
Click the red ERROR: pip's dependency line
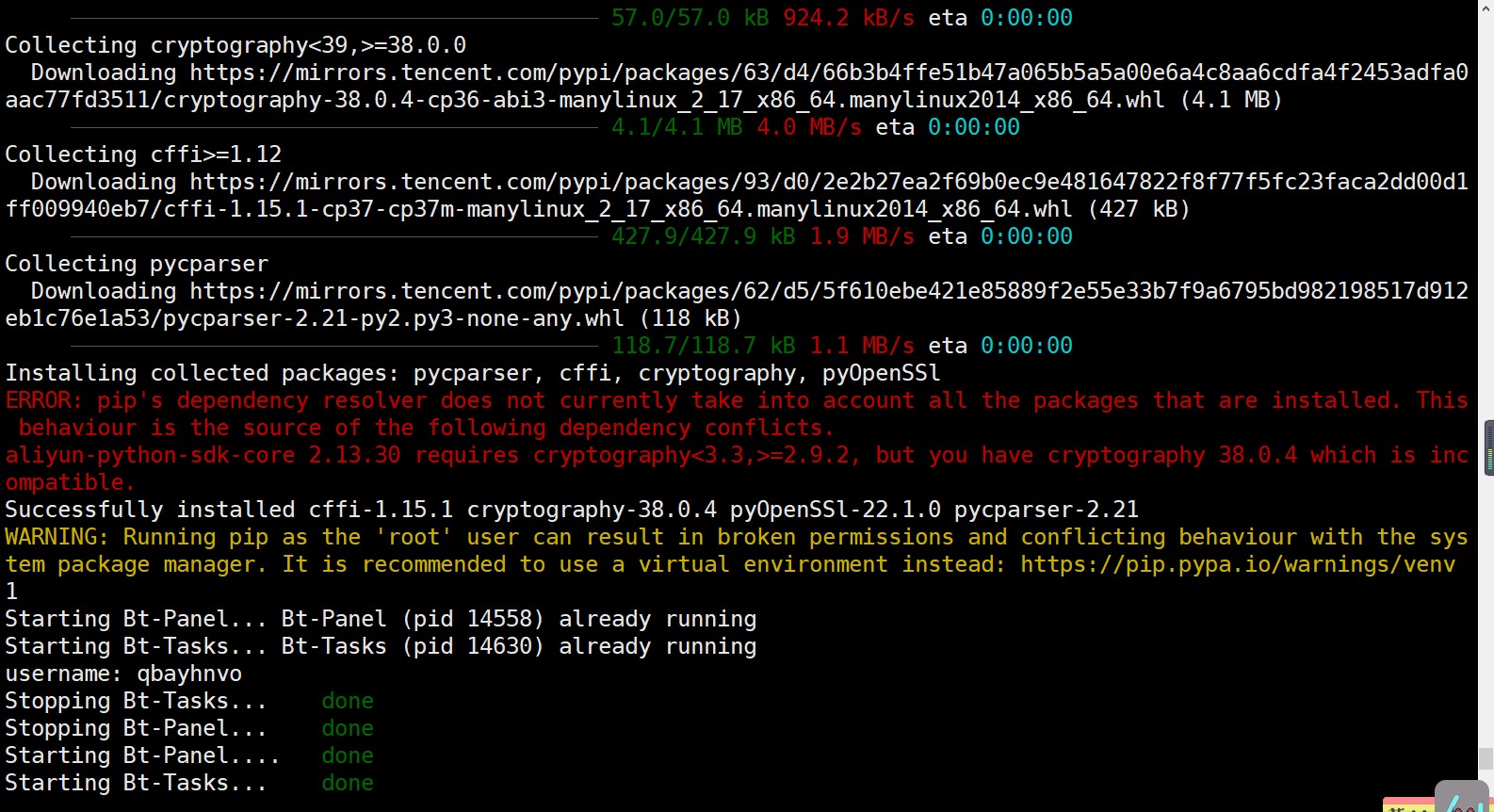[x=737, y=414]
